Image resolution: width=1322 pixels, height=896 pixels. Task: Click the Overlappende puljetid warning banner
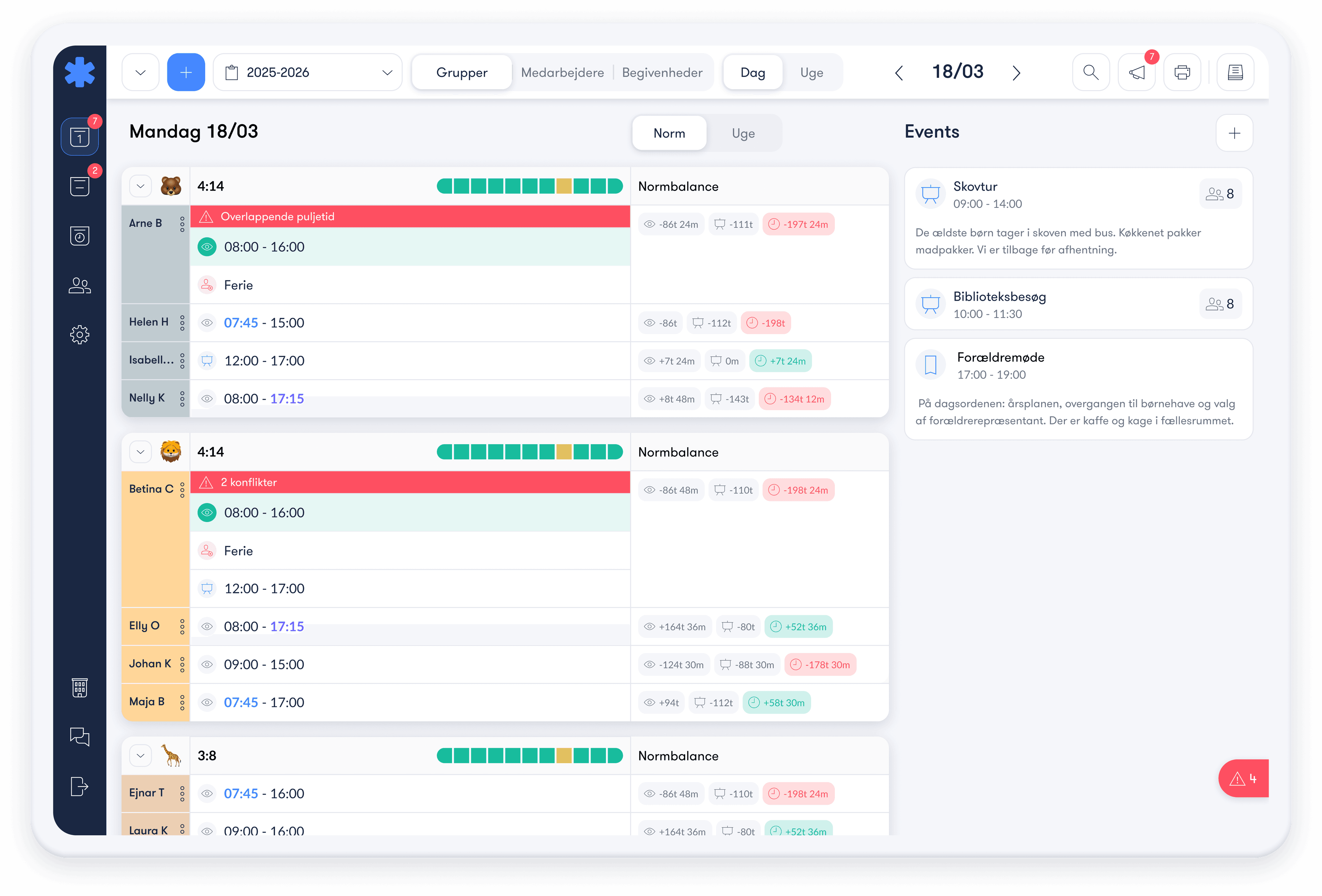coord(410,216)
